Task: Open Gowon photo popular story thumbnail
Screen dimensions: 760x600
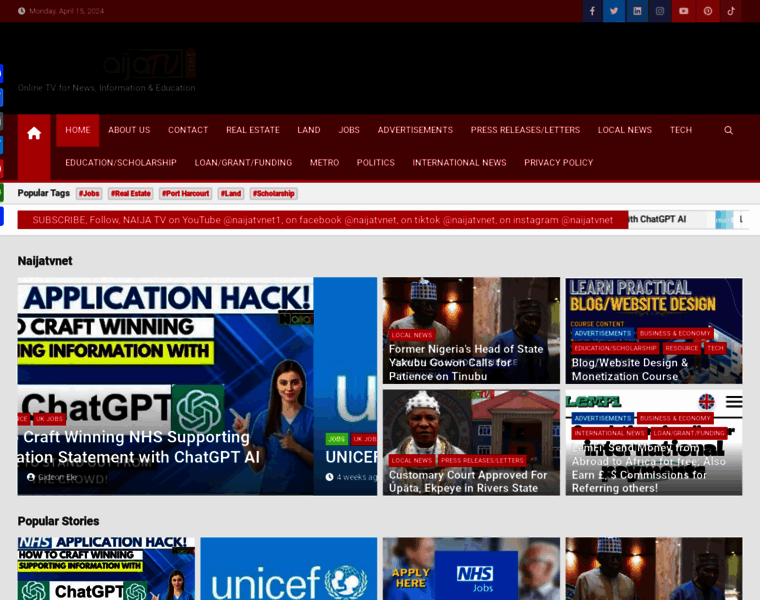Action: click(x=654, y=568)
